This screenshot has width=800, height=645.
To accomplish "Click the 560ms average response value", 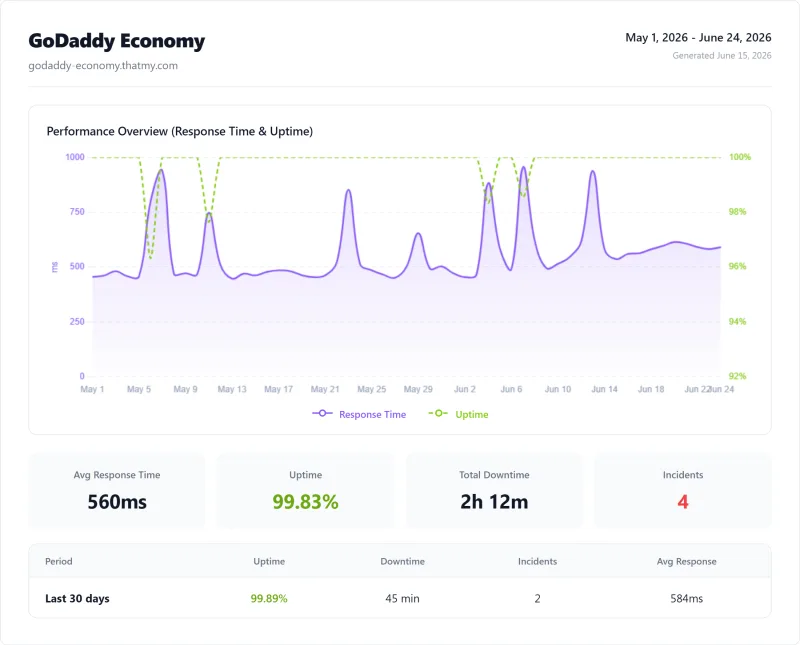I will (117, 502).
